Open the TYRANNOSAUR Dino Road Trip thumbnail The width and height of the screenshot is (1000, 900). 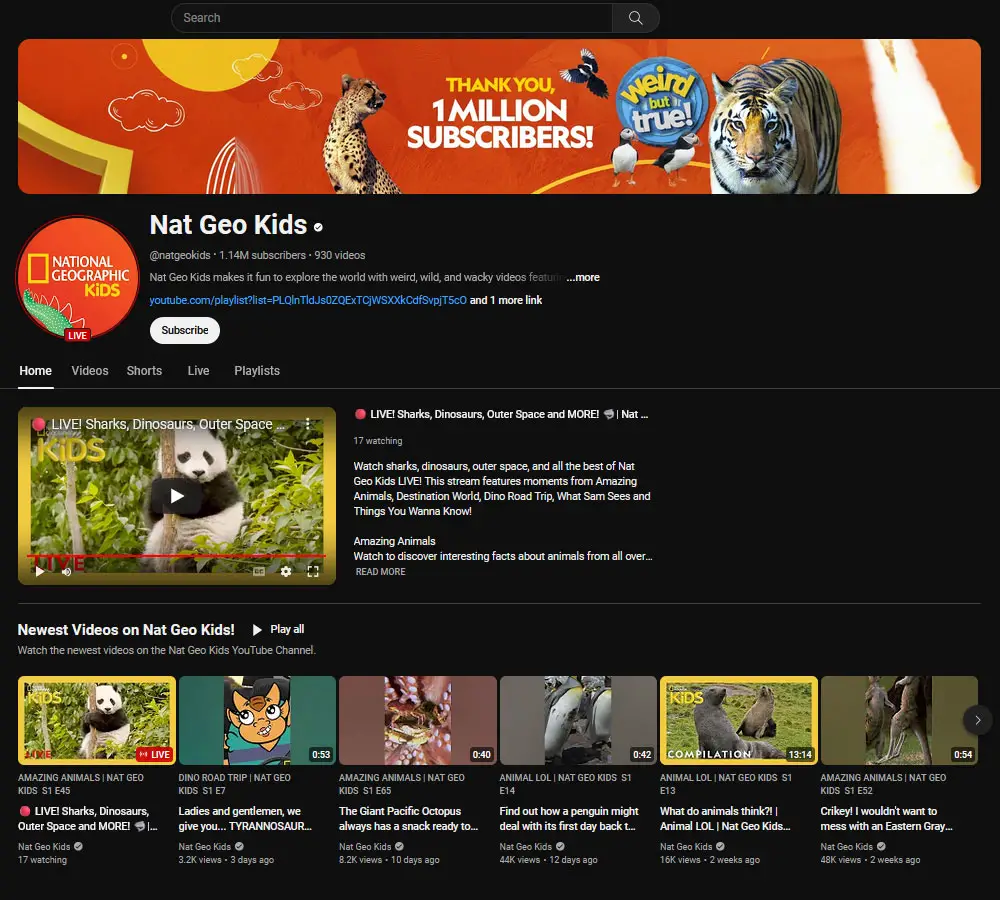click(x=257, y=719)
